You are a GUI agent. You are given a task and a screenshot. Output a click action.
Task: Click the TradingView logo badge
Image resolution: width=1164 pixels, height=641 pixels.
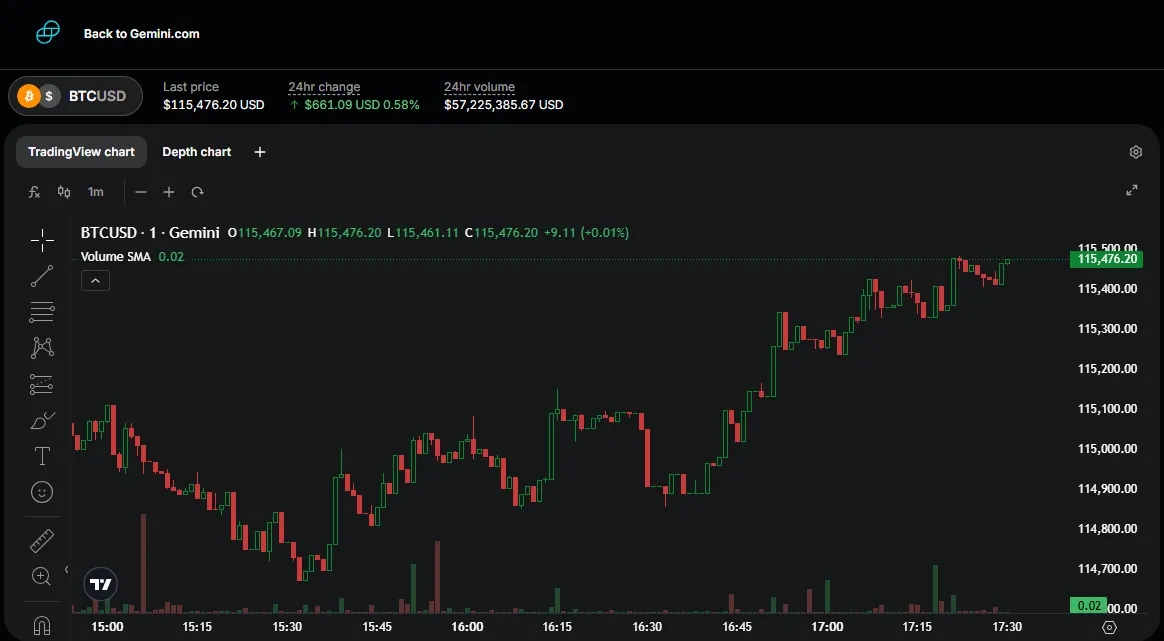pyautogui.click(x=101, y=585)
